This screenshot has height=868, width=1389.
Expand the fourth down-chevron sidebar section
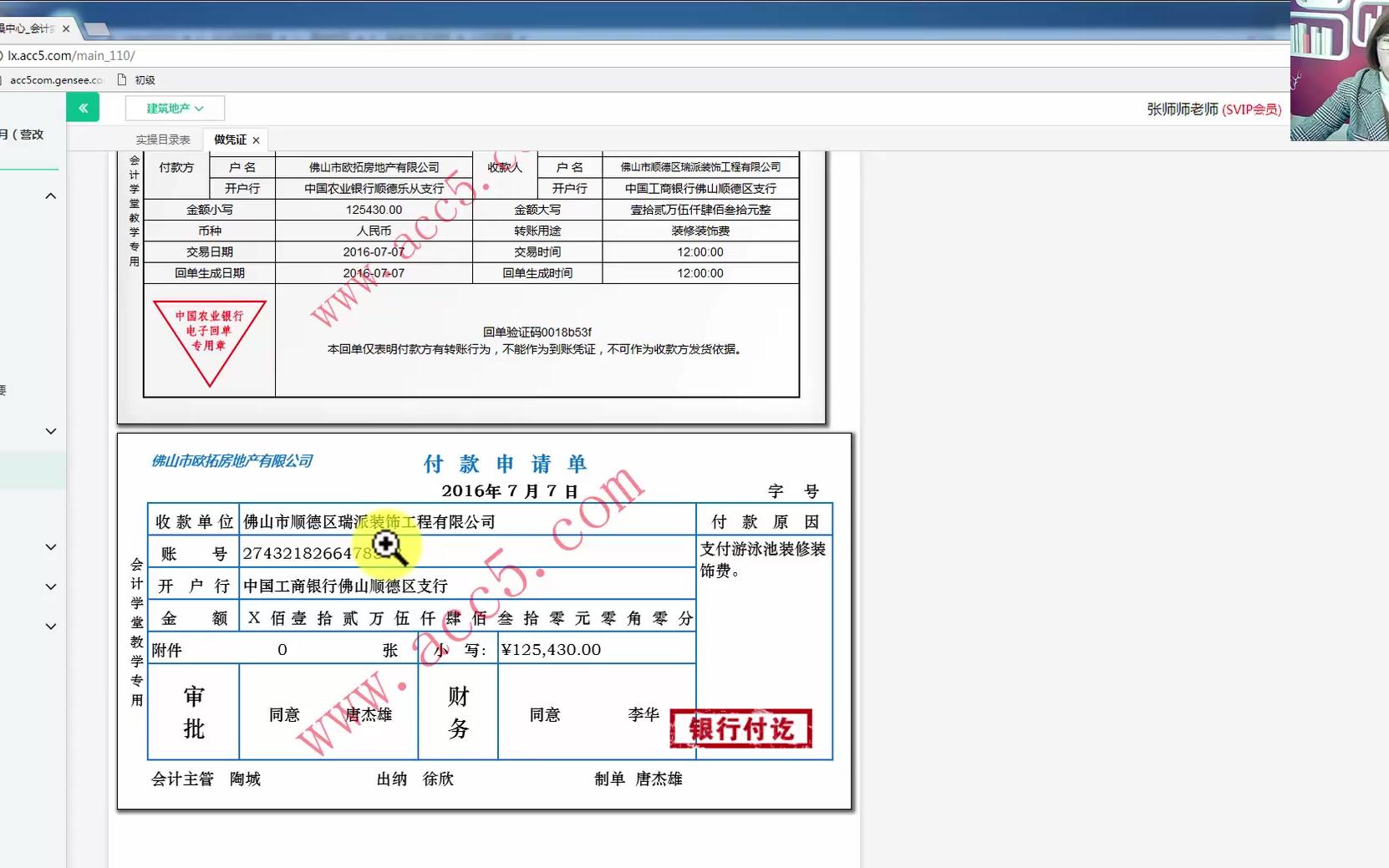click(51, 626)
